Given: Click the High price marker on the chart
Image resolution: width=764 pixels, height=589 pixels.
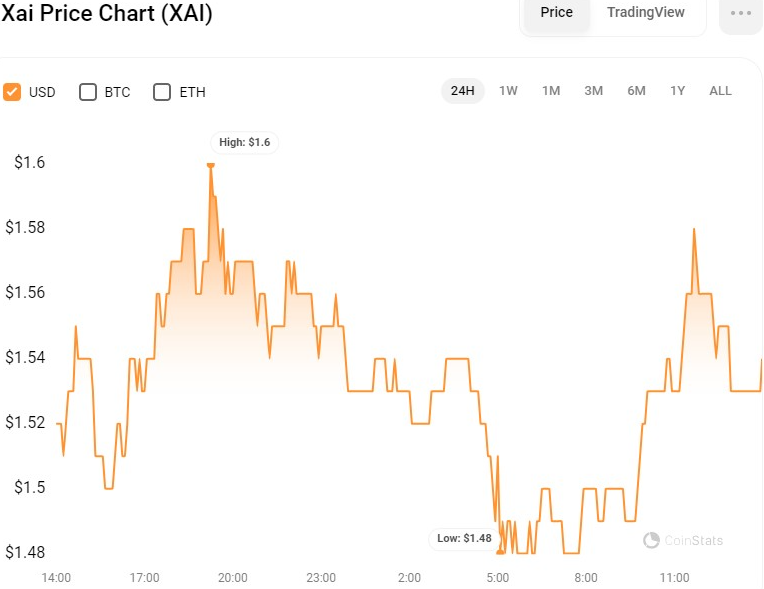Looking at the screenshot, I should click(x=210, y=166).
